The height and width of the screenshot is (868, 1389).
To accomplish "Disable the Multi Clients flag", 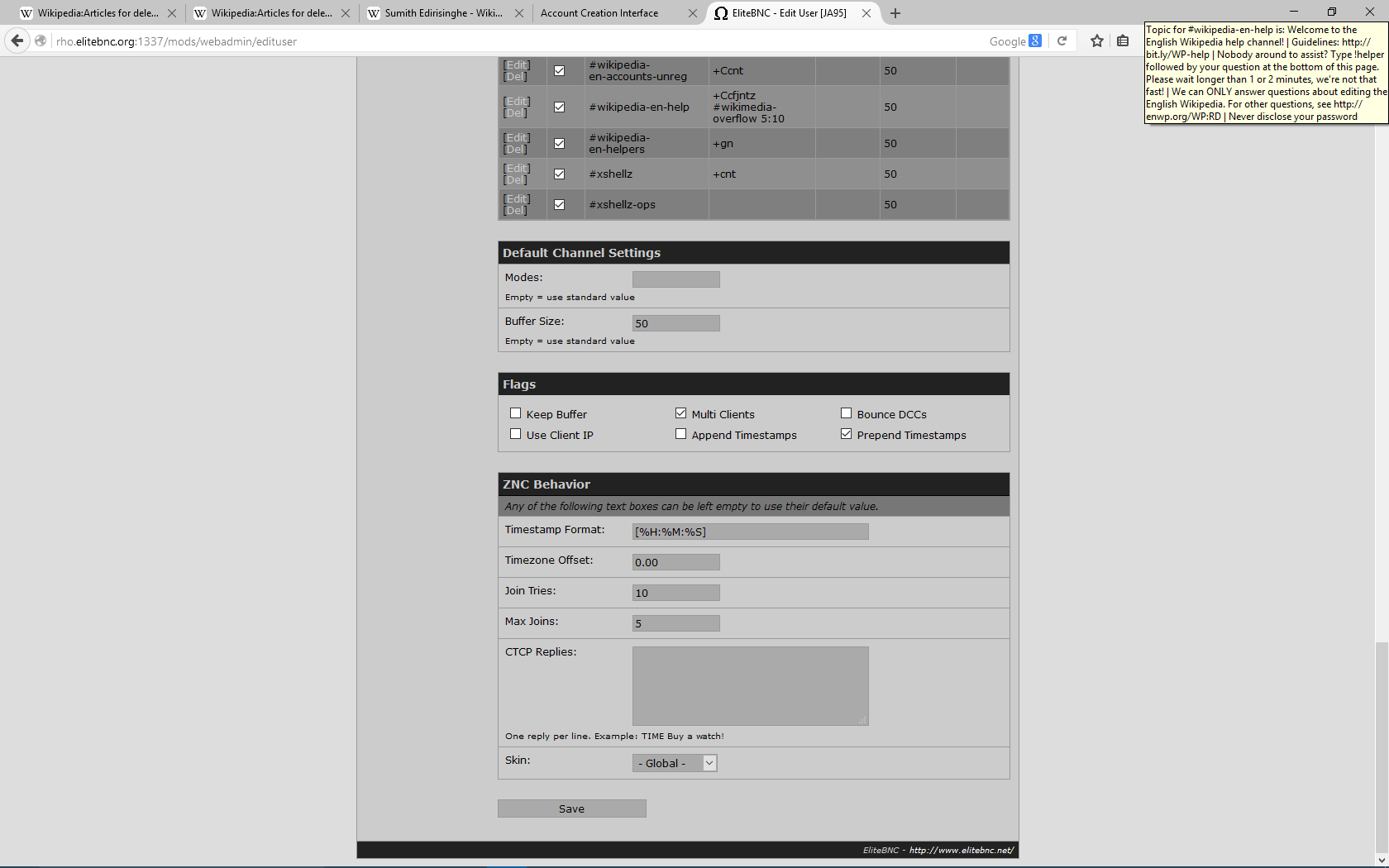I will tap(681, 413).
